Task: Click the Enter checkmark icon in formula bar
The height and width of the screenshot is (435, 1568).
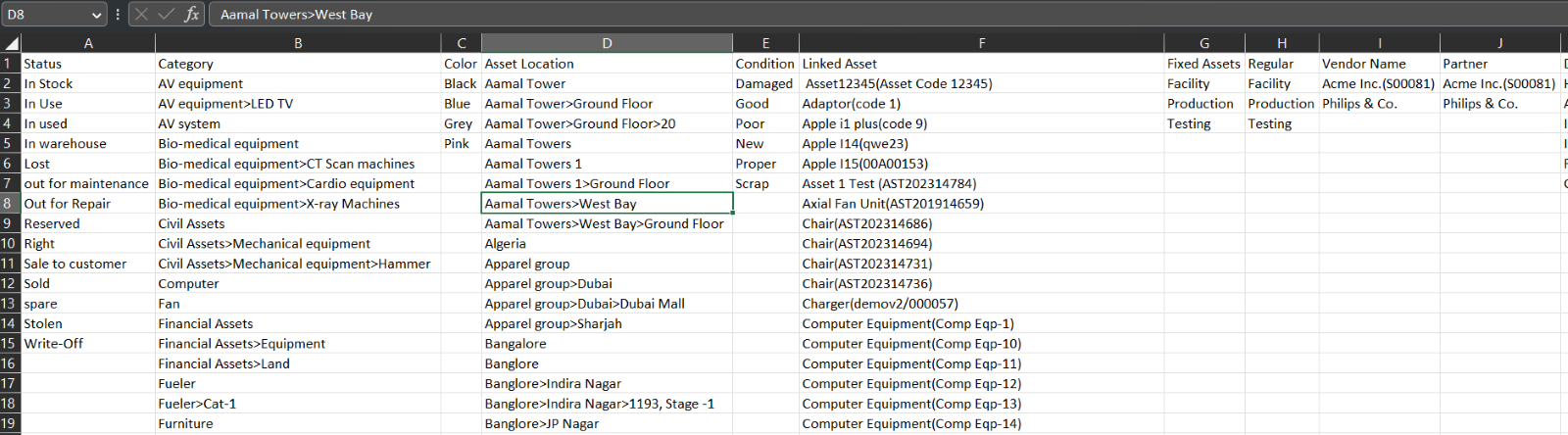Action: tap(166, 15)
